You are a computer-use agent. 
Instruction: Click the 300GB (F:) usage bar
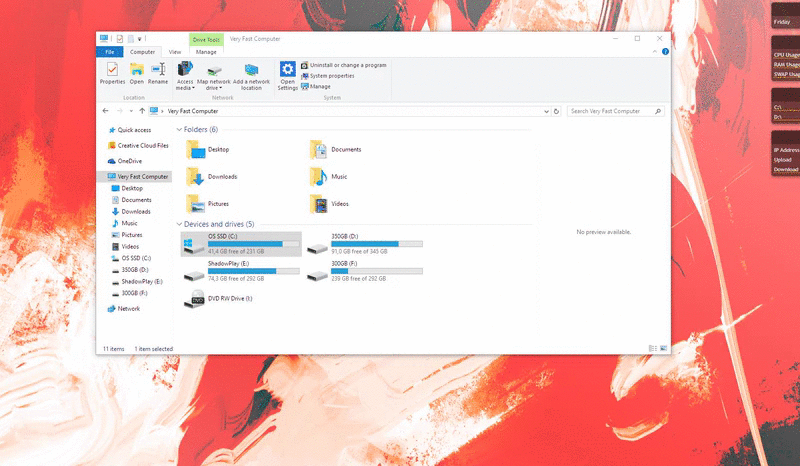coord(377,271)
